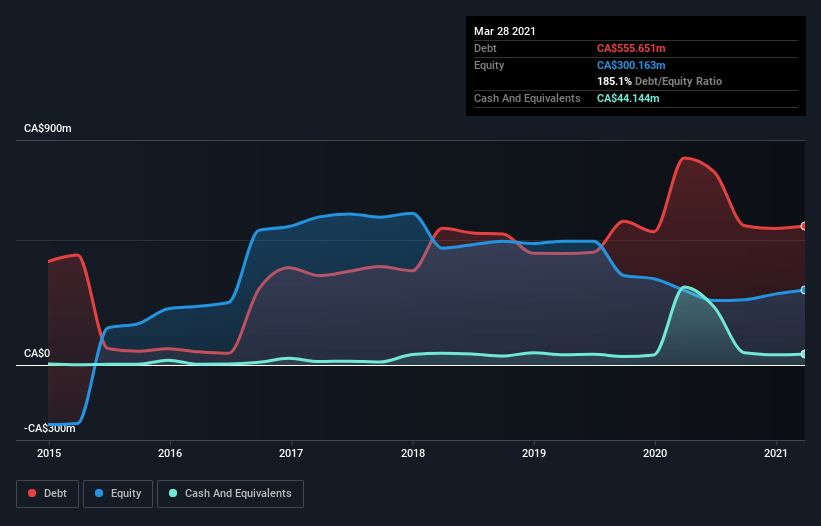Image resolution: width=821 pixels, height=526 pixels.
Task: Select the 2021 x-axis label
Action: pos(776,453)
